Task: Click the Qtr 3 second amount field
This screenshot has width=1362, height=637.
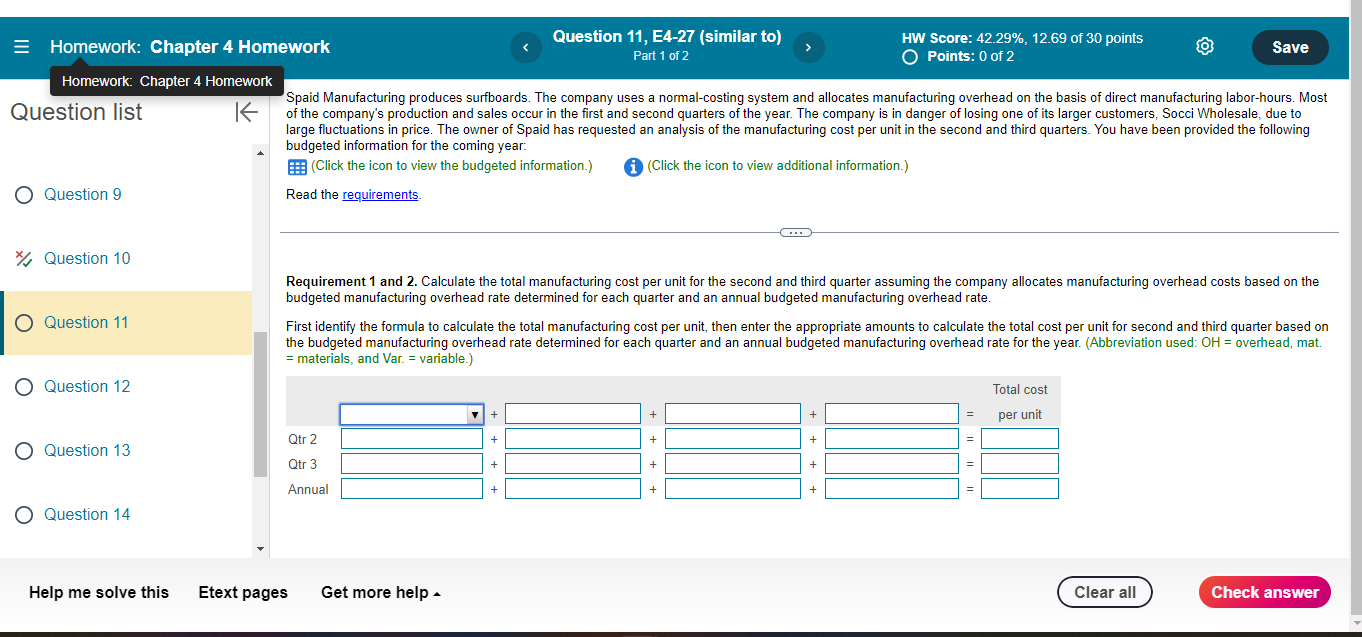Action: pos(573,464)
